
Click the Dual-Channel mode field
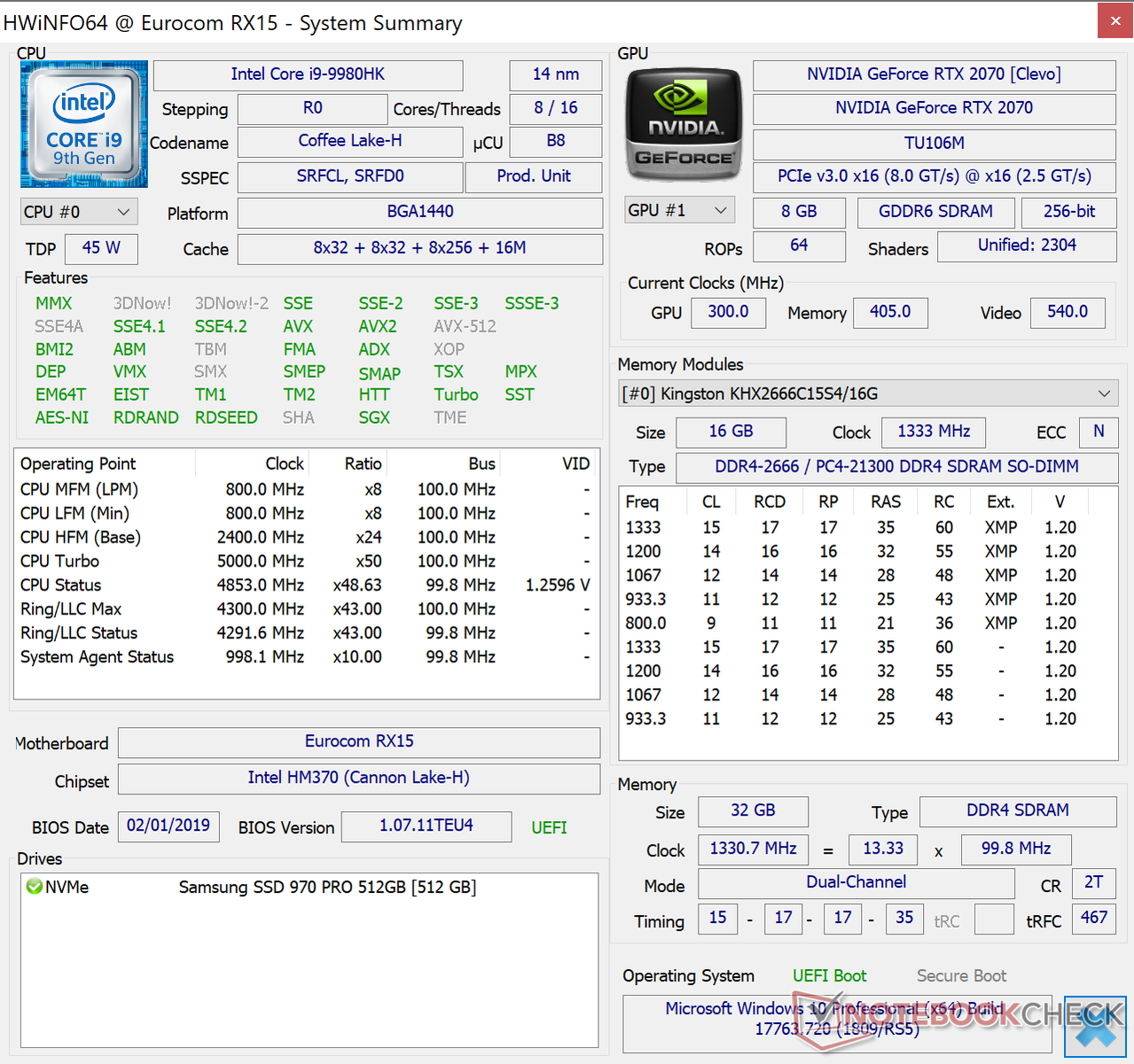coord(856,883)
